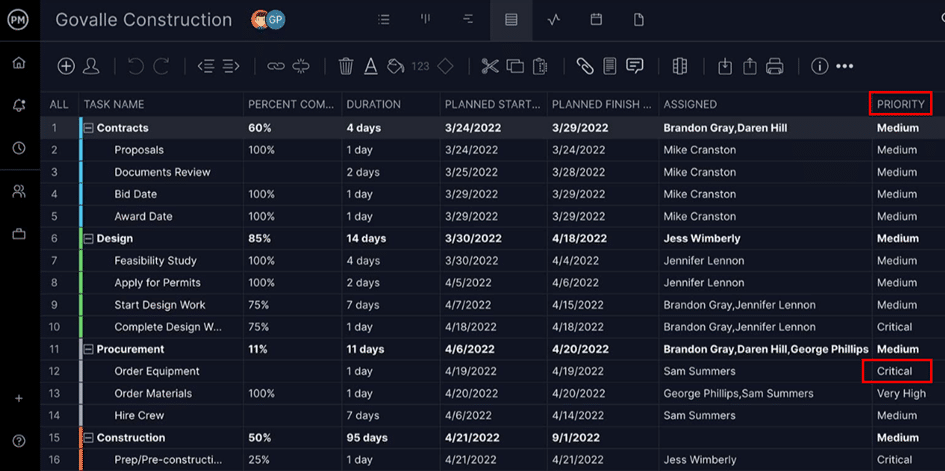This screenshot has height=471, width=945.
Task: Click the link tasks chain icon
Action: coord(275,66)
